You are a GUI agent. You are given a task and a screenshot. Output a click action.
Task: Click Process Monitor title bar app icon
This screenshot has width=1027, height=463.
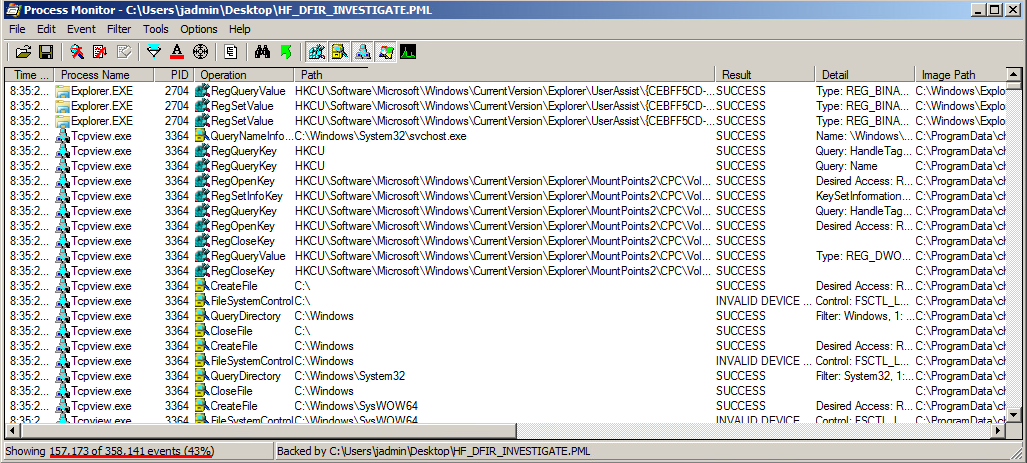(12, 10)
